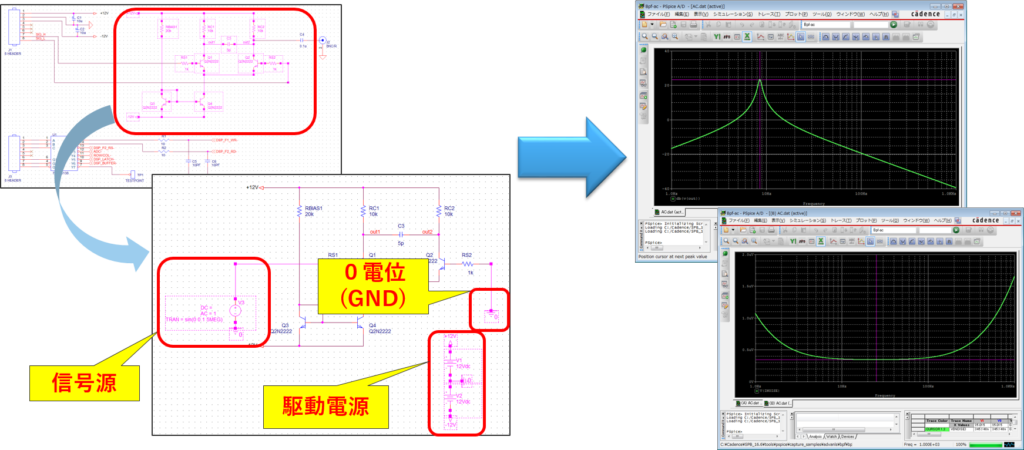Open 表示 menu in lower PSpice window
The image size is (1024, 450).
(x=778, y=221)
